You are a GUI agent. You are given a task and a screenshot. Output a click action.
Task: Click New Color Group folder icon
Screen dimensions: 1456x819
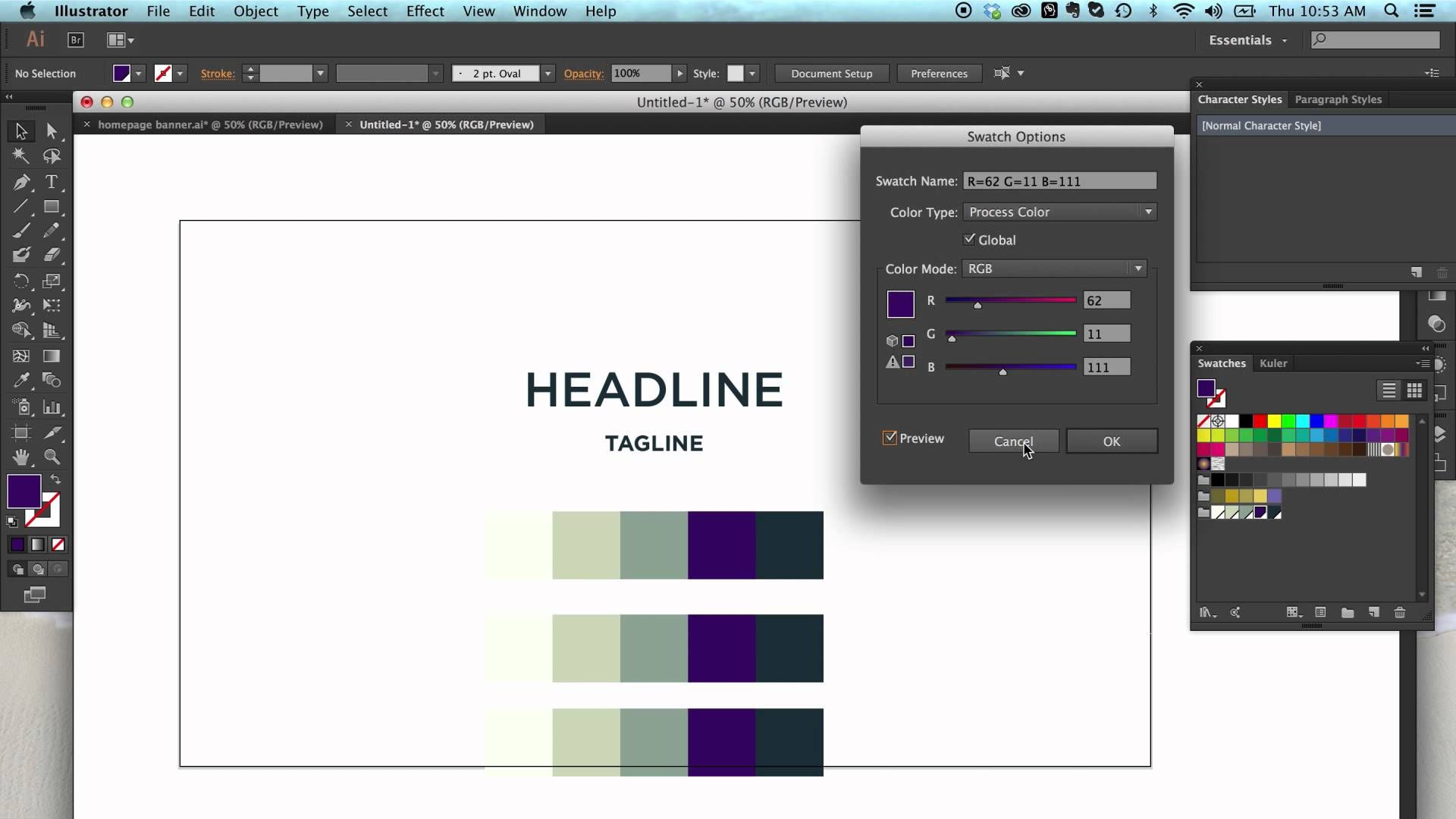click(1348, 612)
